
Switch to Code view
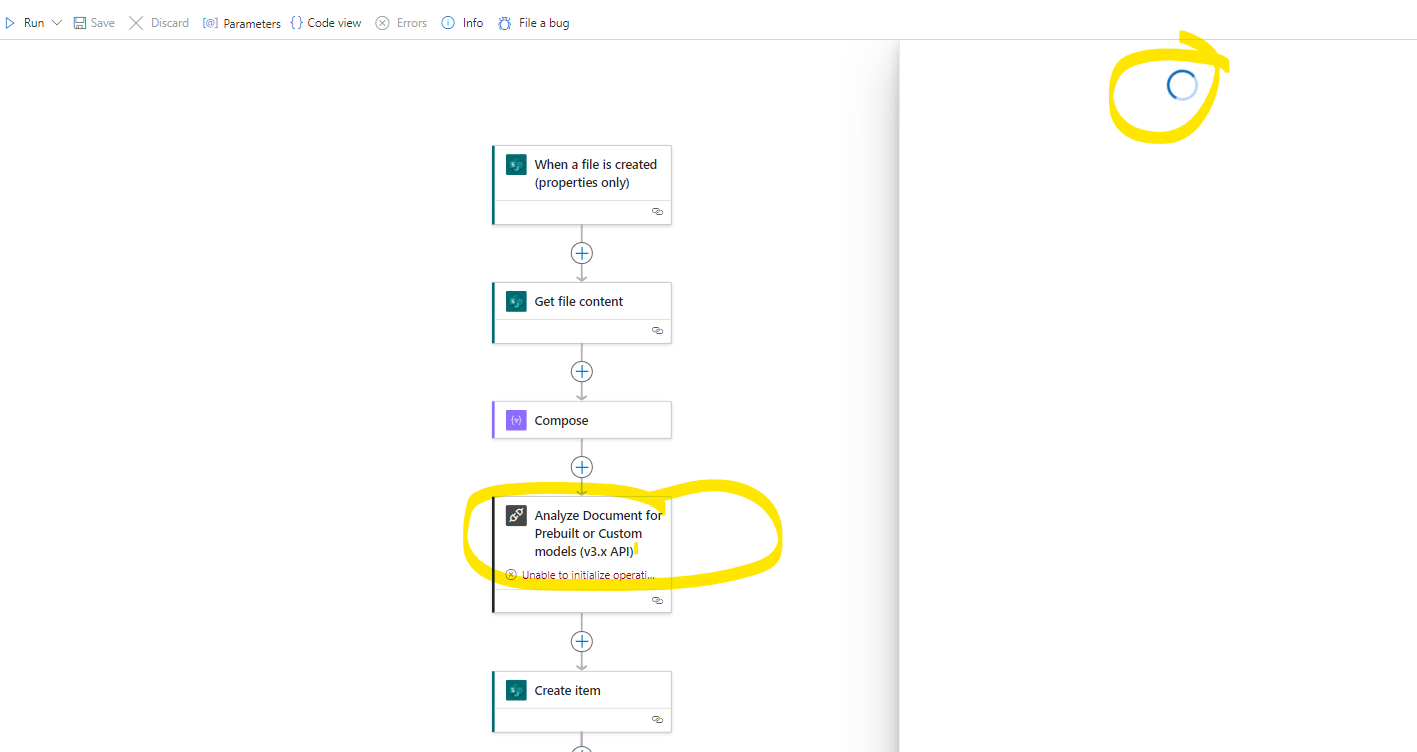coord(325,22)
